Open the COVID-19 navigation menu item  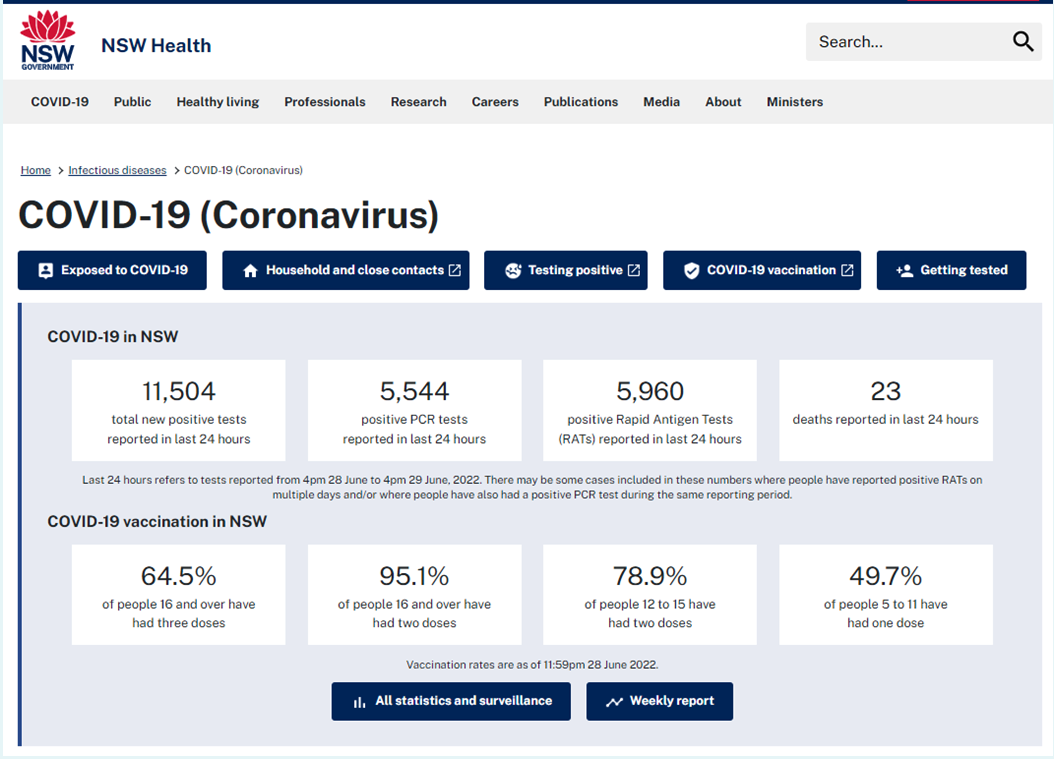(60, 102)
